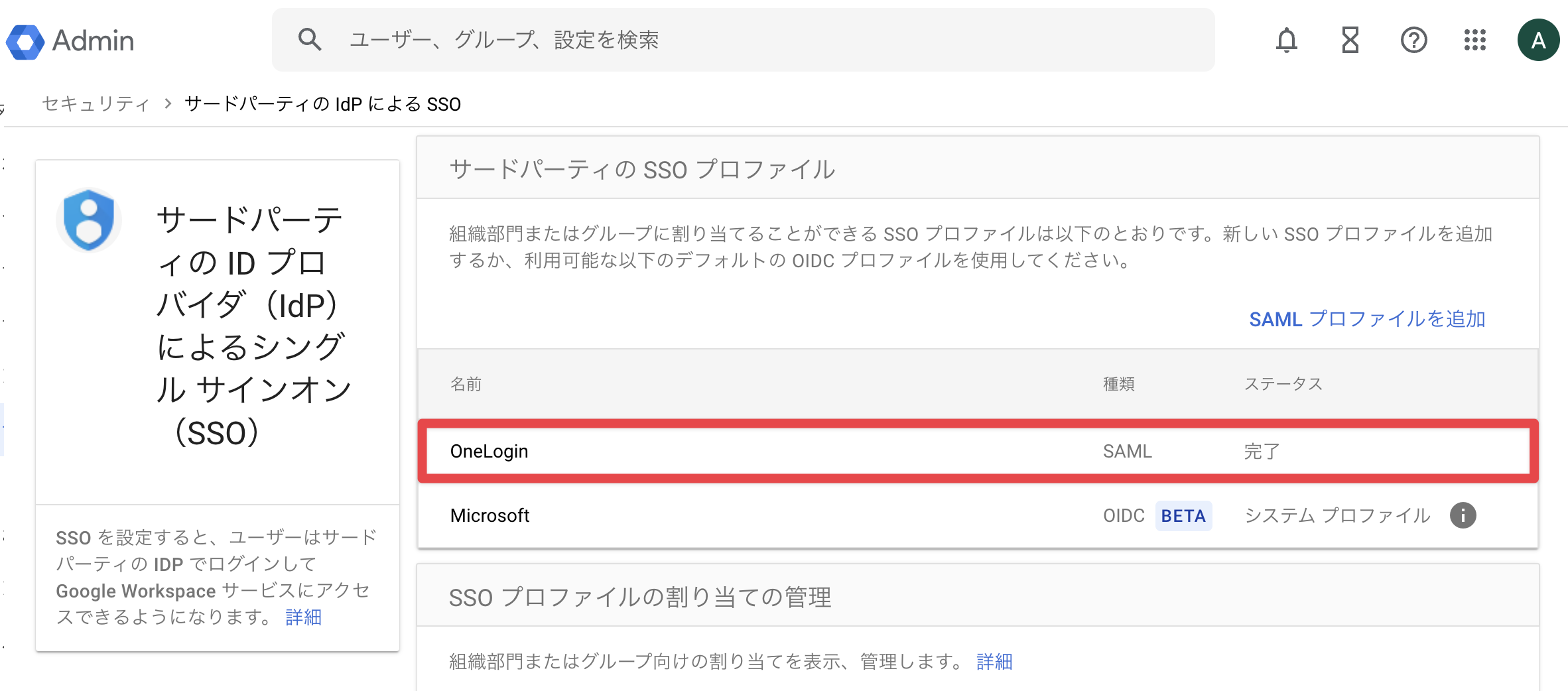Image resolution: width=1568 pixels, height=691 pixels.
Task: Click サードパーティの SSO プロファイル heading
Action: (642, 170)
